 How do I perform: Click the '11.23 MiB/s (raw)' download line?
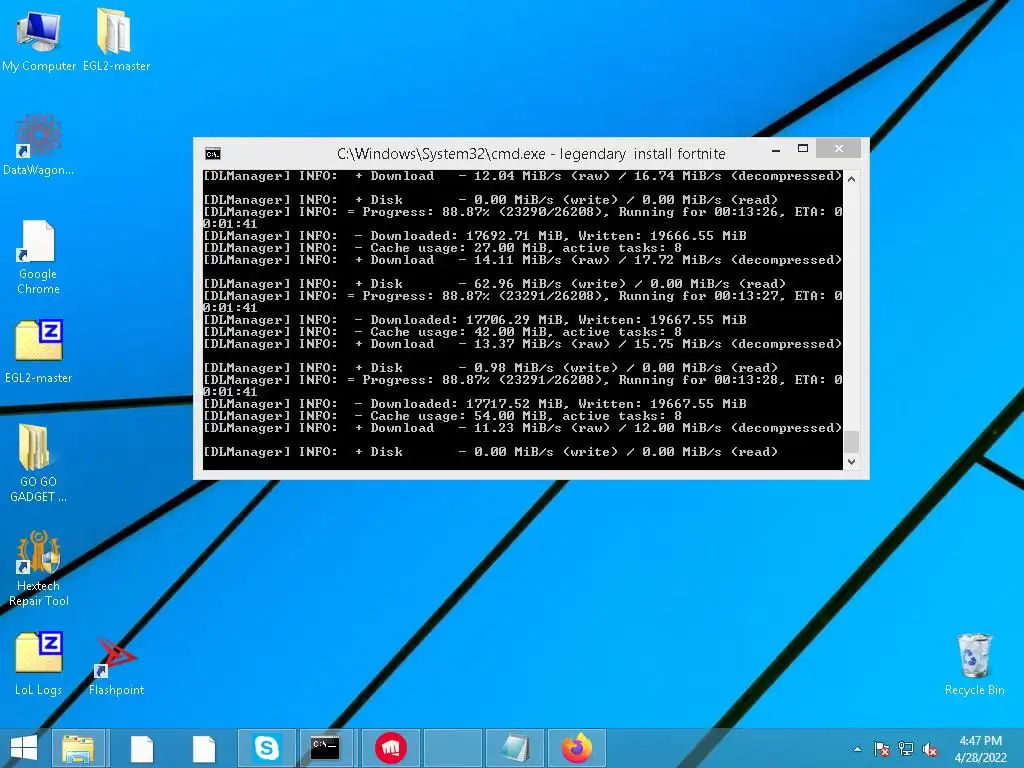click(x=522, y=428)
